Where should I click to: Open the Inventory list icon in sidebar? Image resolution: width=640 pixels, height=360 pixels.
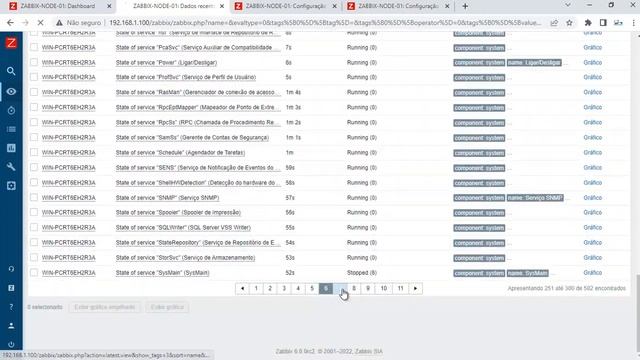11,129
